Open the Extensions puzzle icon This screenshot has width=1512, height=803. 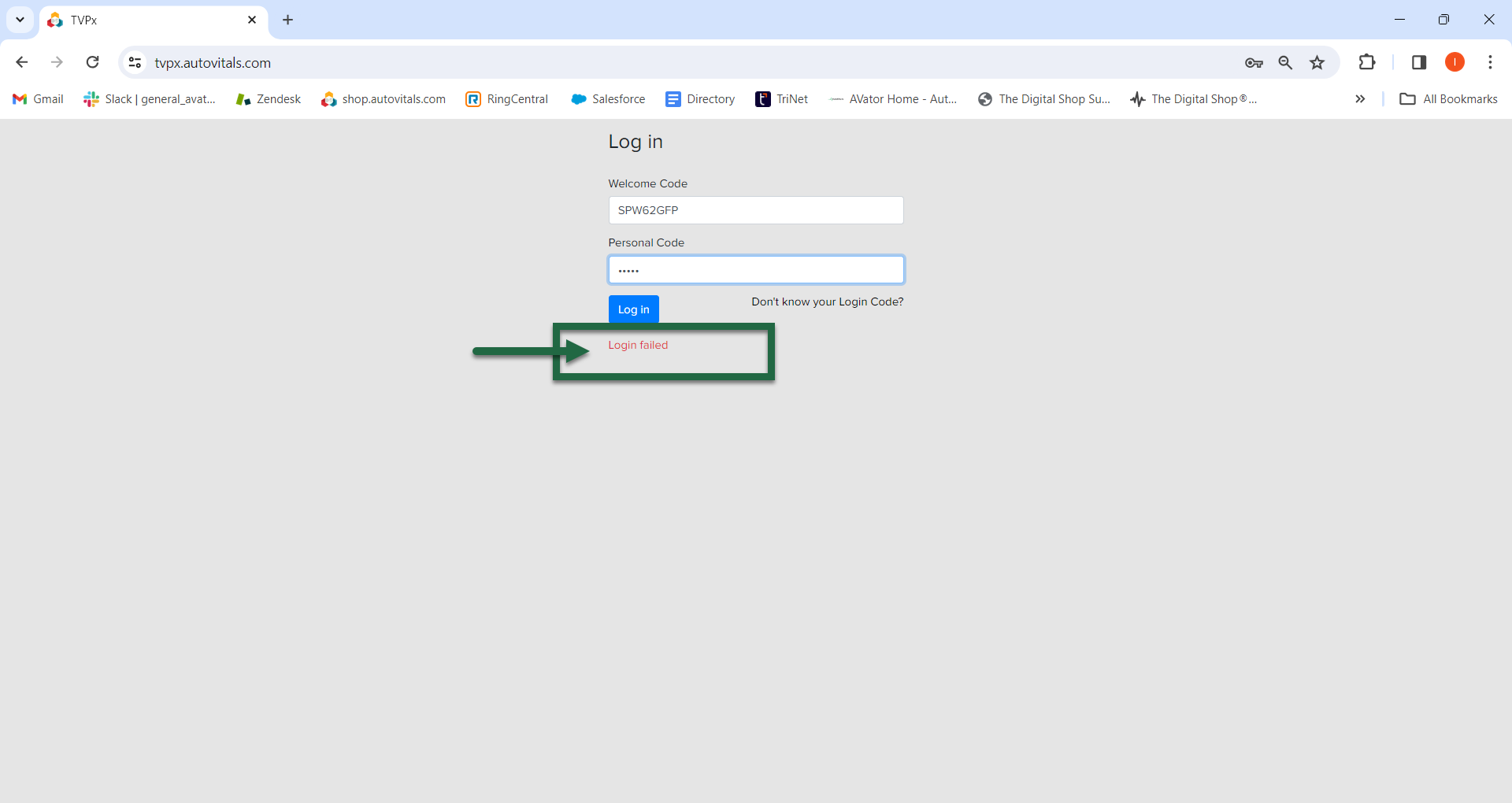(x=1367, y=62)
